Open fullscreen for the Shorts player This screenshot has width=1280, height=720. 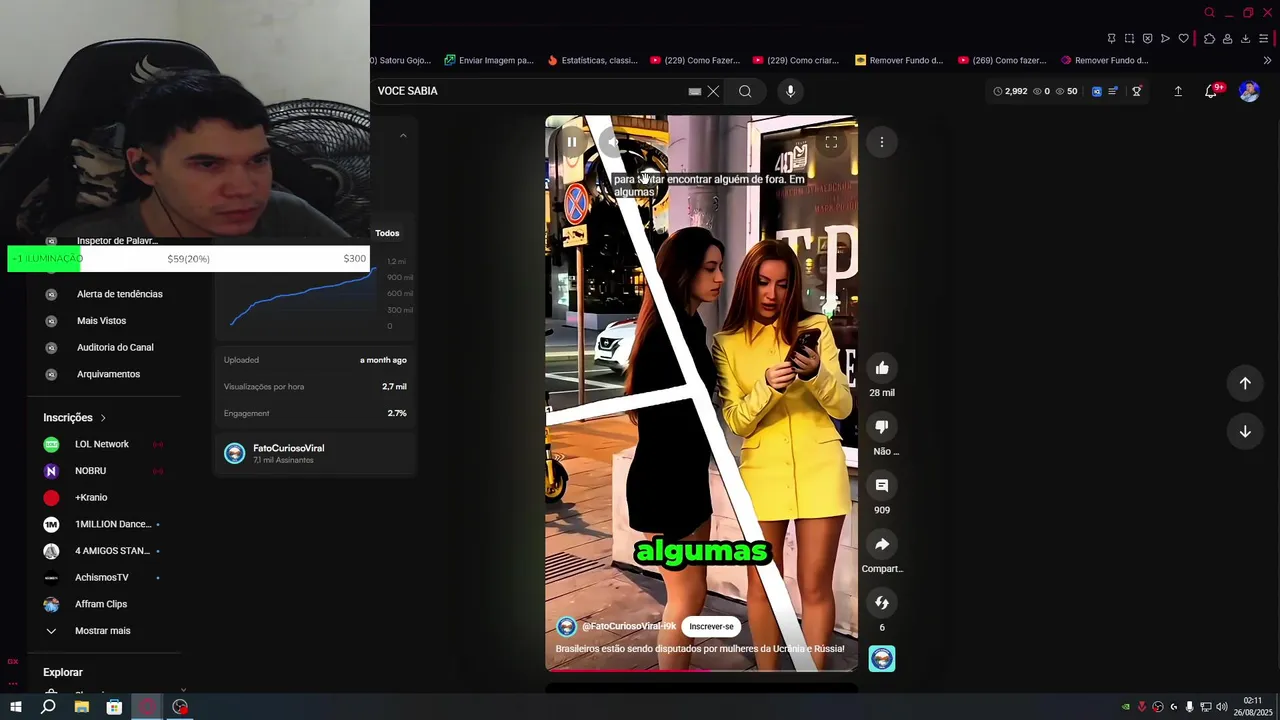click(831, 142)
